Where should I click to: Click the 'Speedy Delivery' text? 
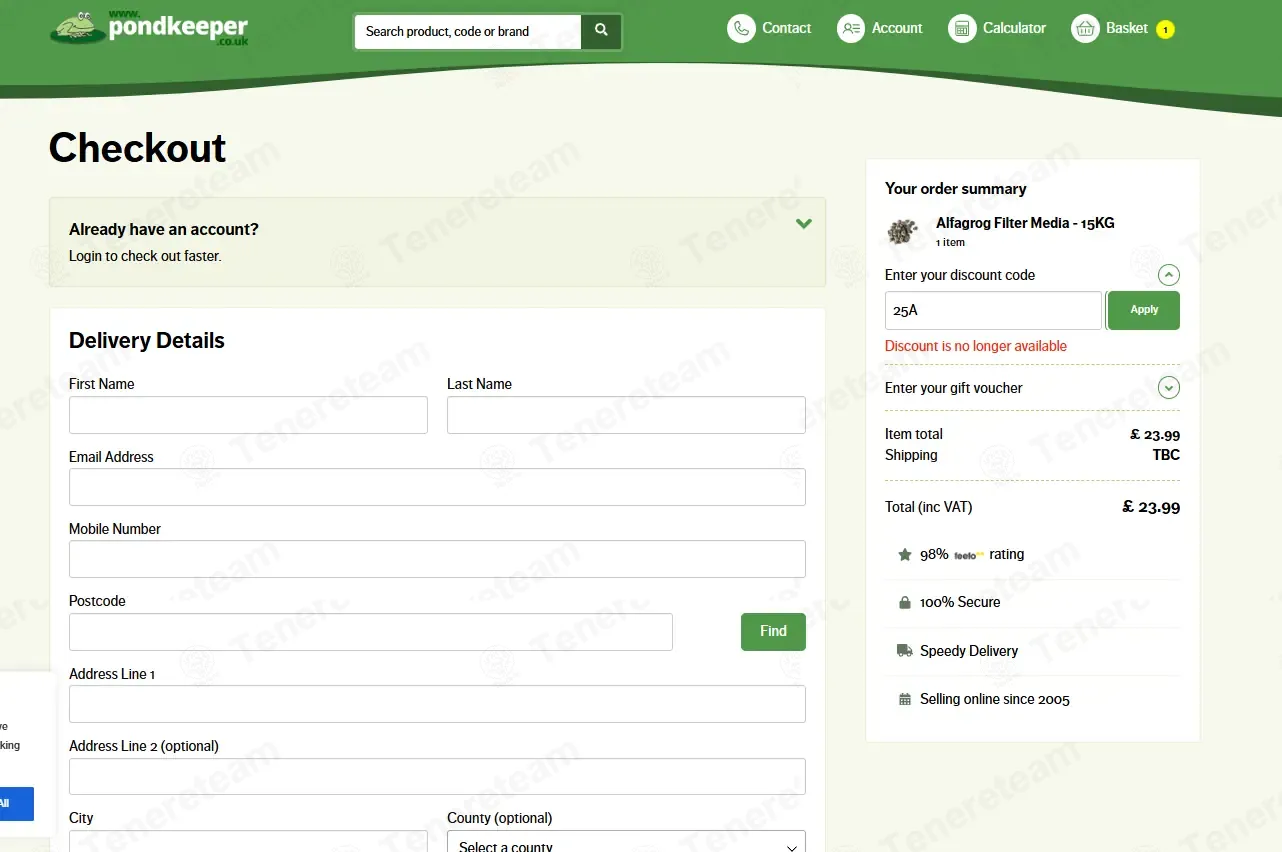point(969,651)
